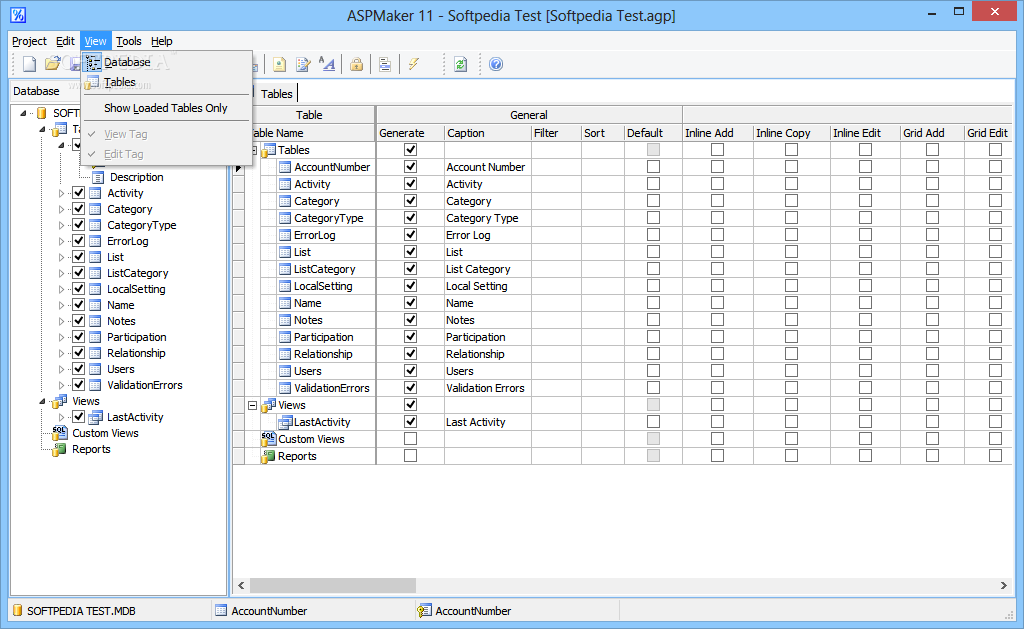Collapse the SOFTPEDIA root node in the Database tree
1024x629 pixels.
coord(24,113)
